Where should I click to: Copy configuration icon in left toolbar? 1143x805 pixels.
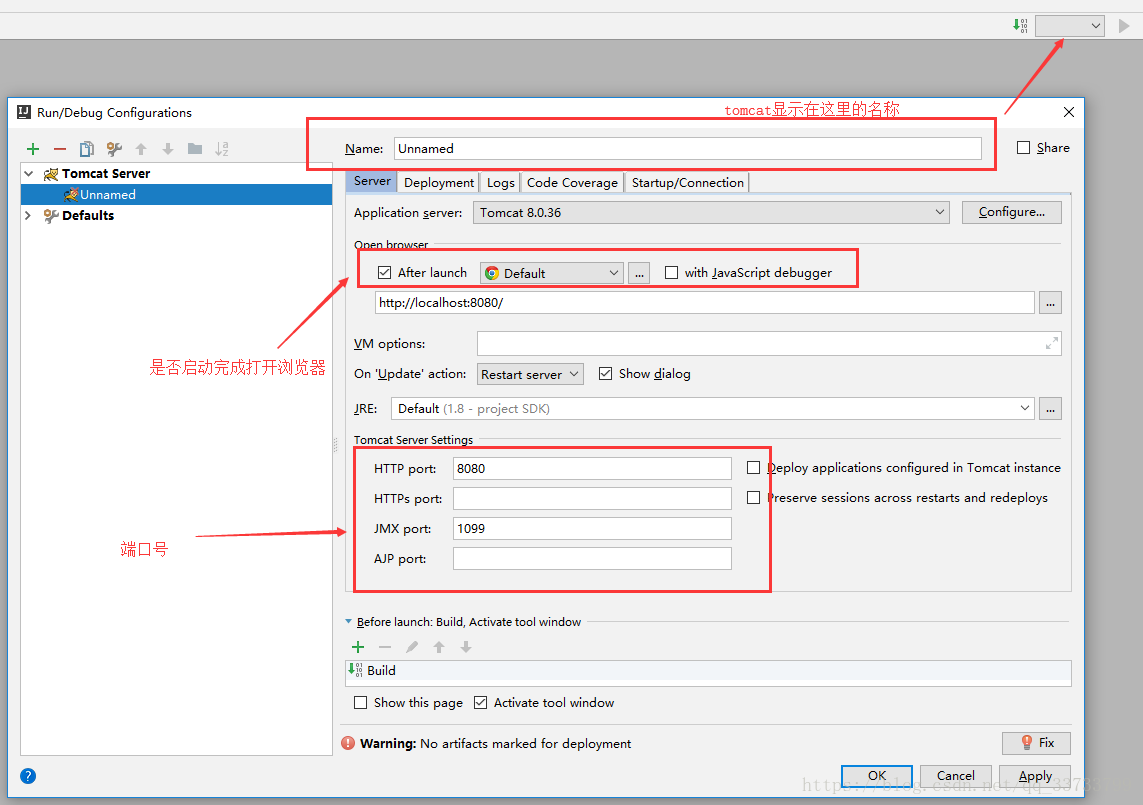pos(87,149)
